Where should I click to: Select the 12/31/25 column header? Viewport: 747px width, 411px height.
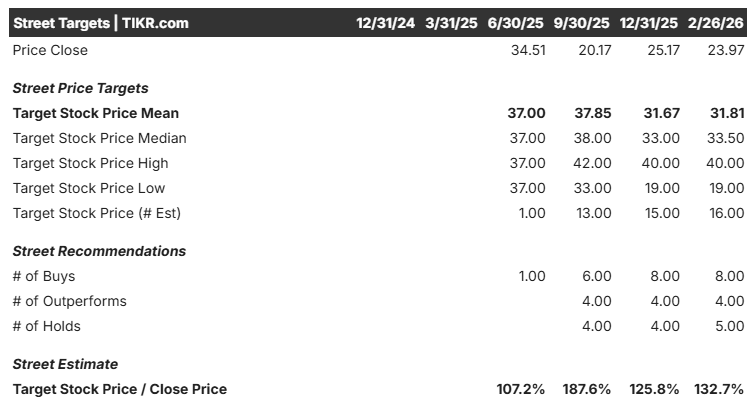coord(649,23)
